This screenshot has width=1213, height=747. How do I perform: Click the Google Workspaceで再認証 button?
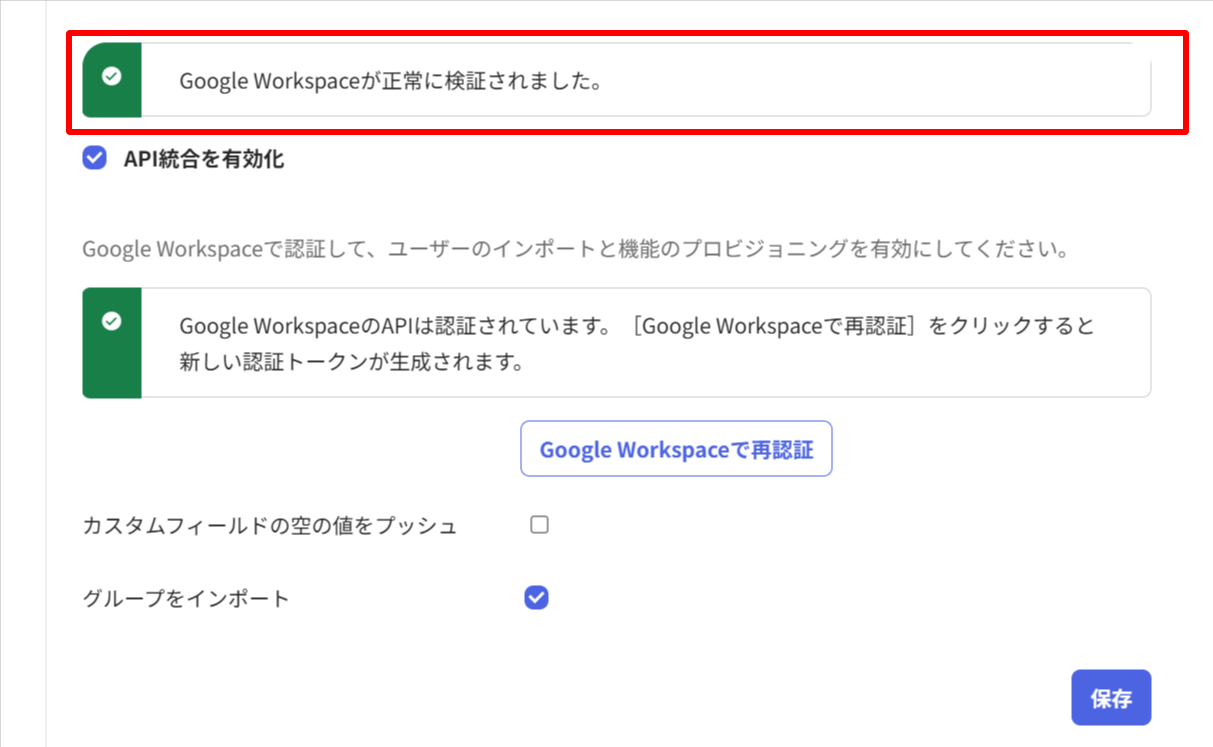[676, 449]
